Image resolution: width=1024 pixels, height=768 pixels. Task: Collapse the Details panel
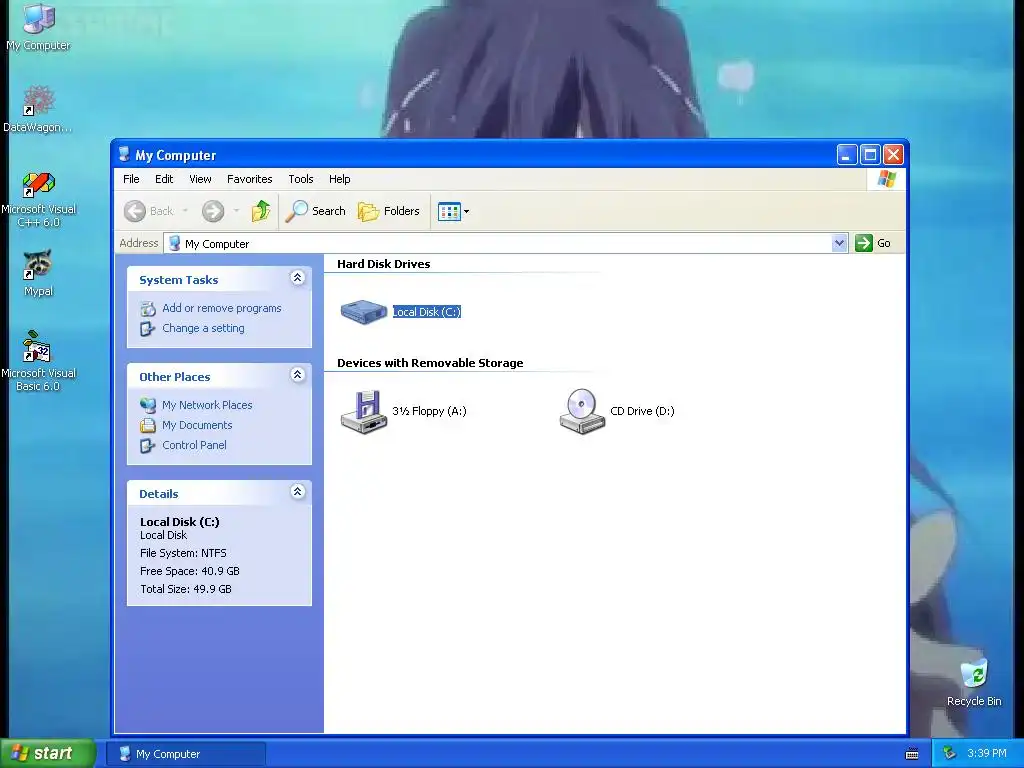[x=297, y=492]
